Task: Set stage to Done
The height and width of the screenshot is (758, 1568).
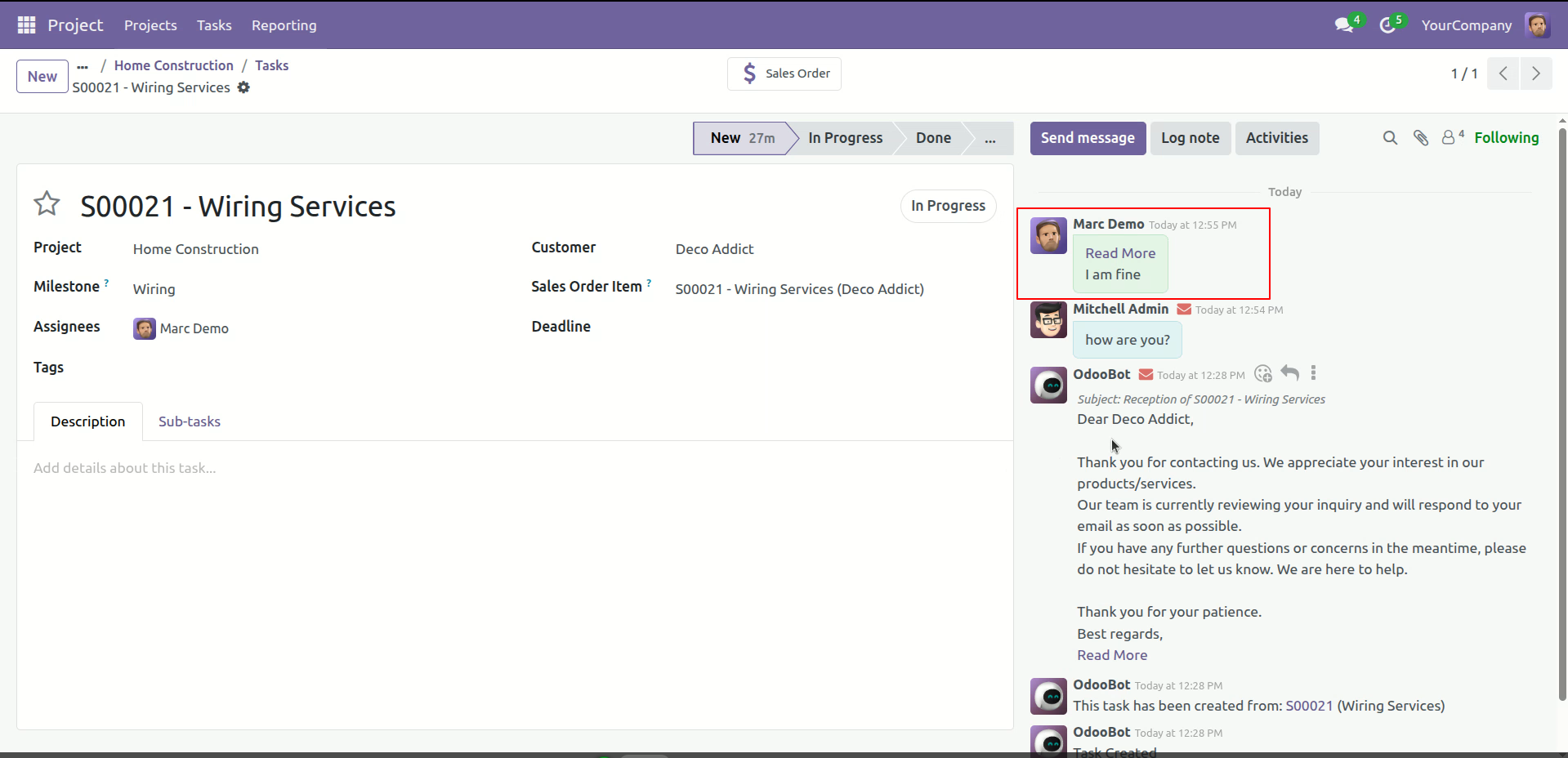Action: (x=933, y=138)
